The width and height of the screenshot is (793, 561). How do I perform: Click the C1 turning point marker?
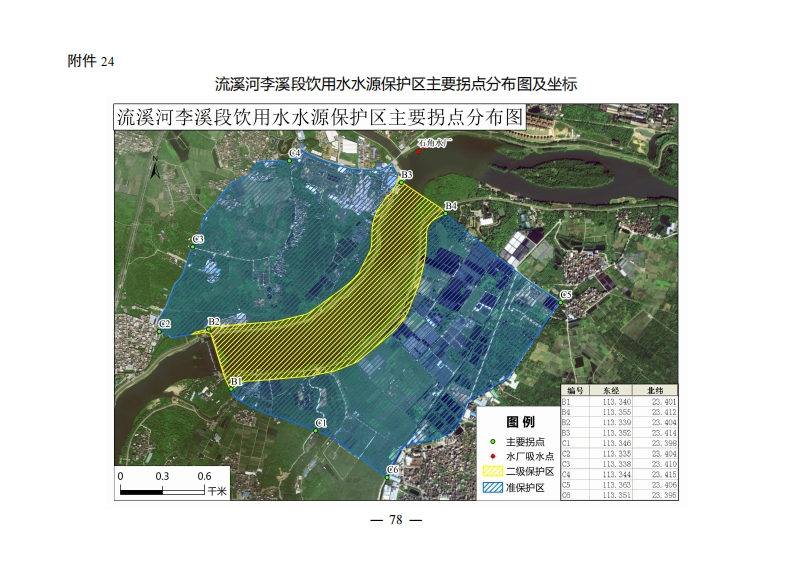318,430
